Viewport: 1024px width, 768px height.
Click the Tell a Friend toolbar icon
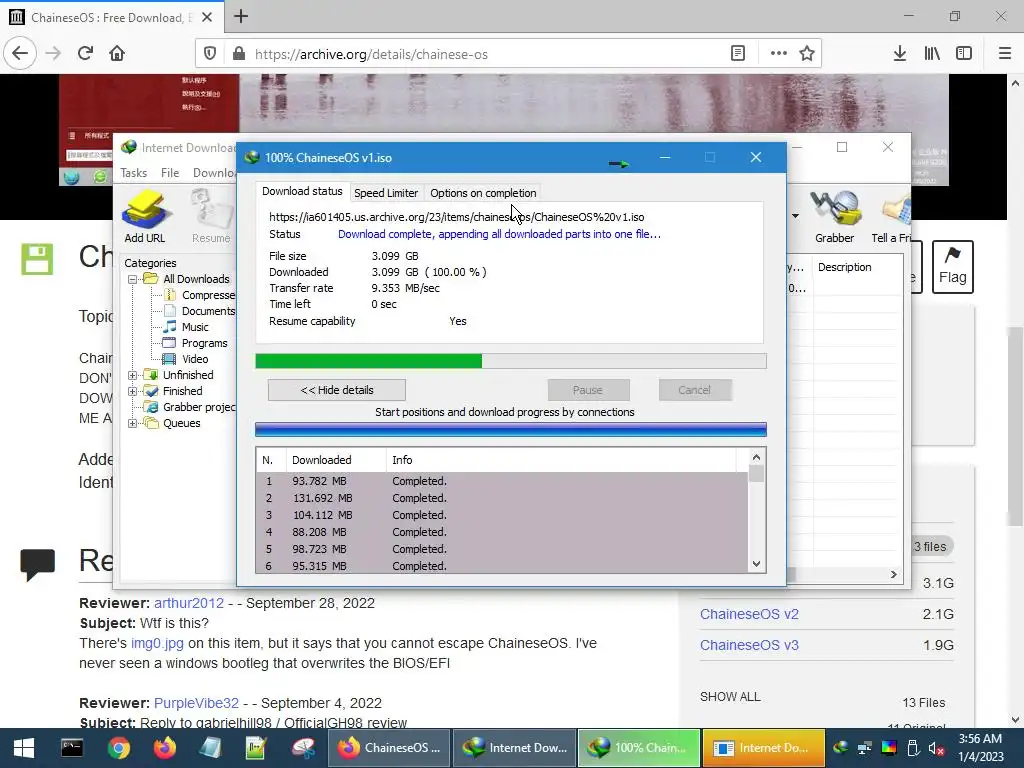coord(891,216)
